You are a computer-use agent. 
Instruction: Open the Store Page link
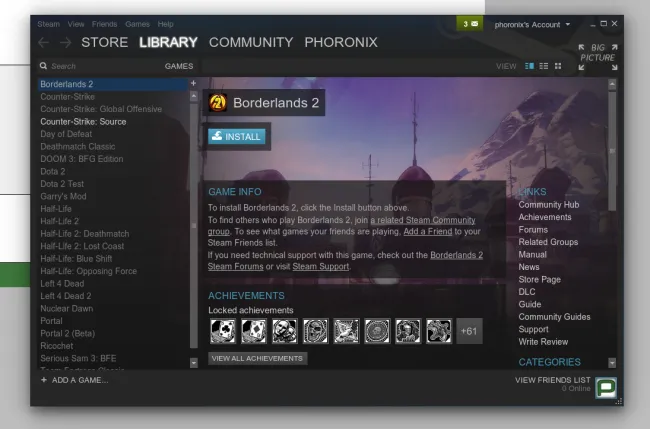[x=539, y=279]
